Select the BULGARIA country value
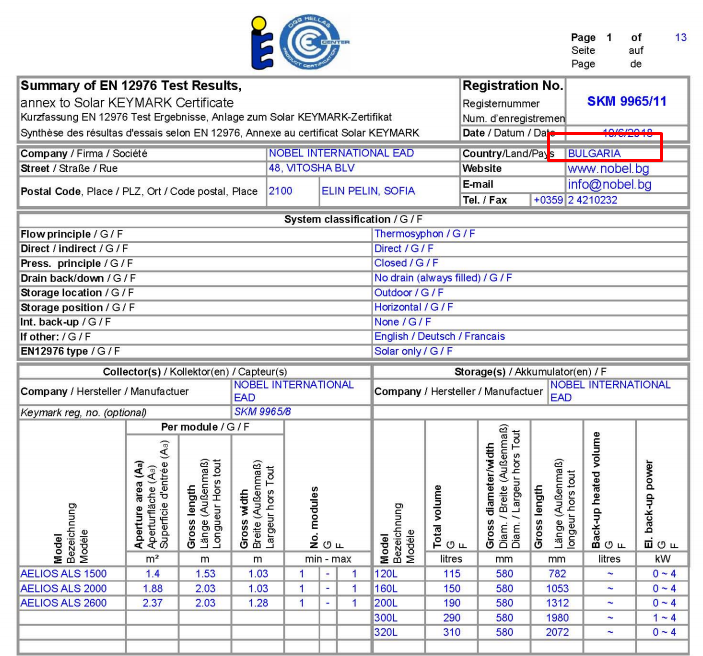The width and height of the screenshot is (703, 656). coord(594,153)
